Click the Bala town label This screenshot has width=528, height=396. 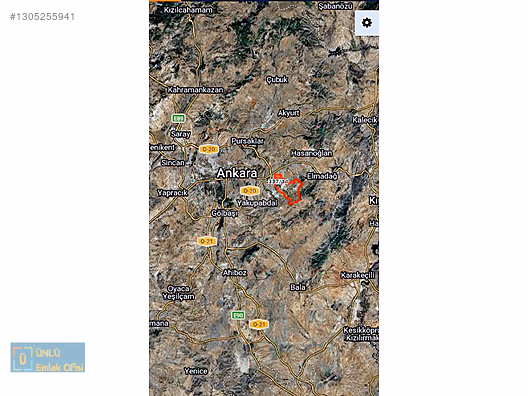298,287
